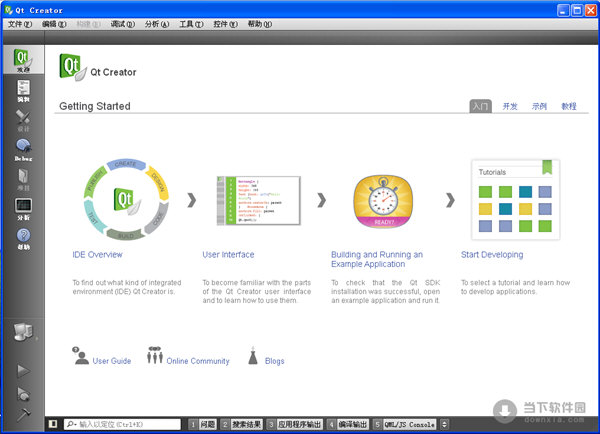Open the output pane selector arrows

click(444, 424)
